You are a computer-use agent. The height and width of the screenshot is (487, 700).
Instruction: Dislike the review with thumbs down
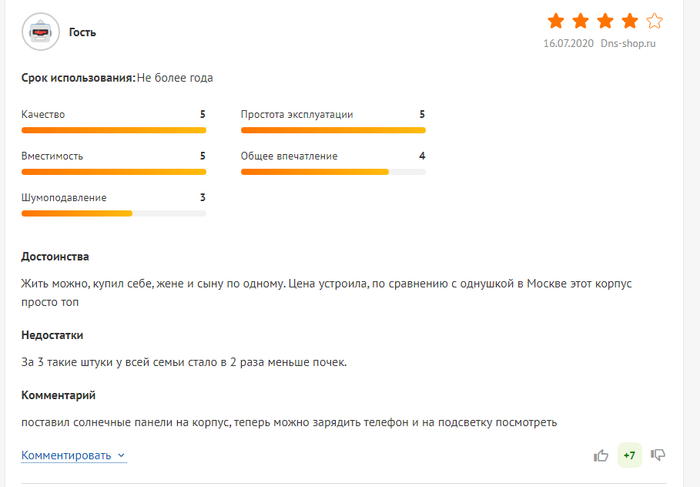pyautogui.click(x=658, y=455)
